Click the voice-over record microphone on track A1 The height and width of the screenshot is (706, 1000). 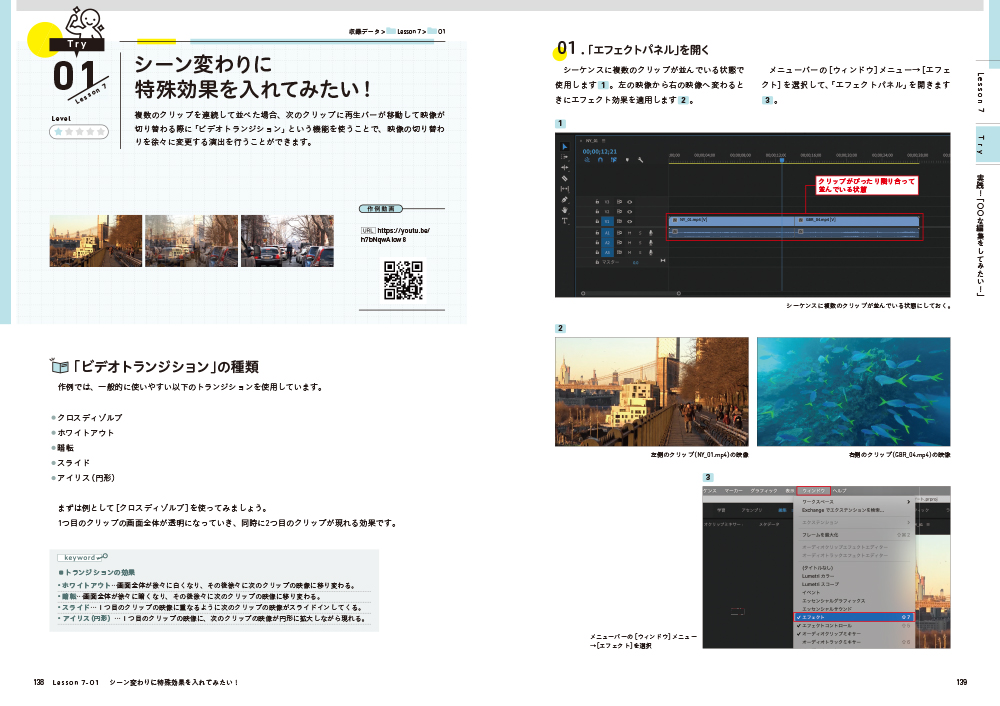pos(651,232)
